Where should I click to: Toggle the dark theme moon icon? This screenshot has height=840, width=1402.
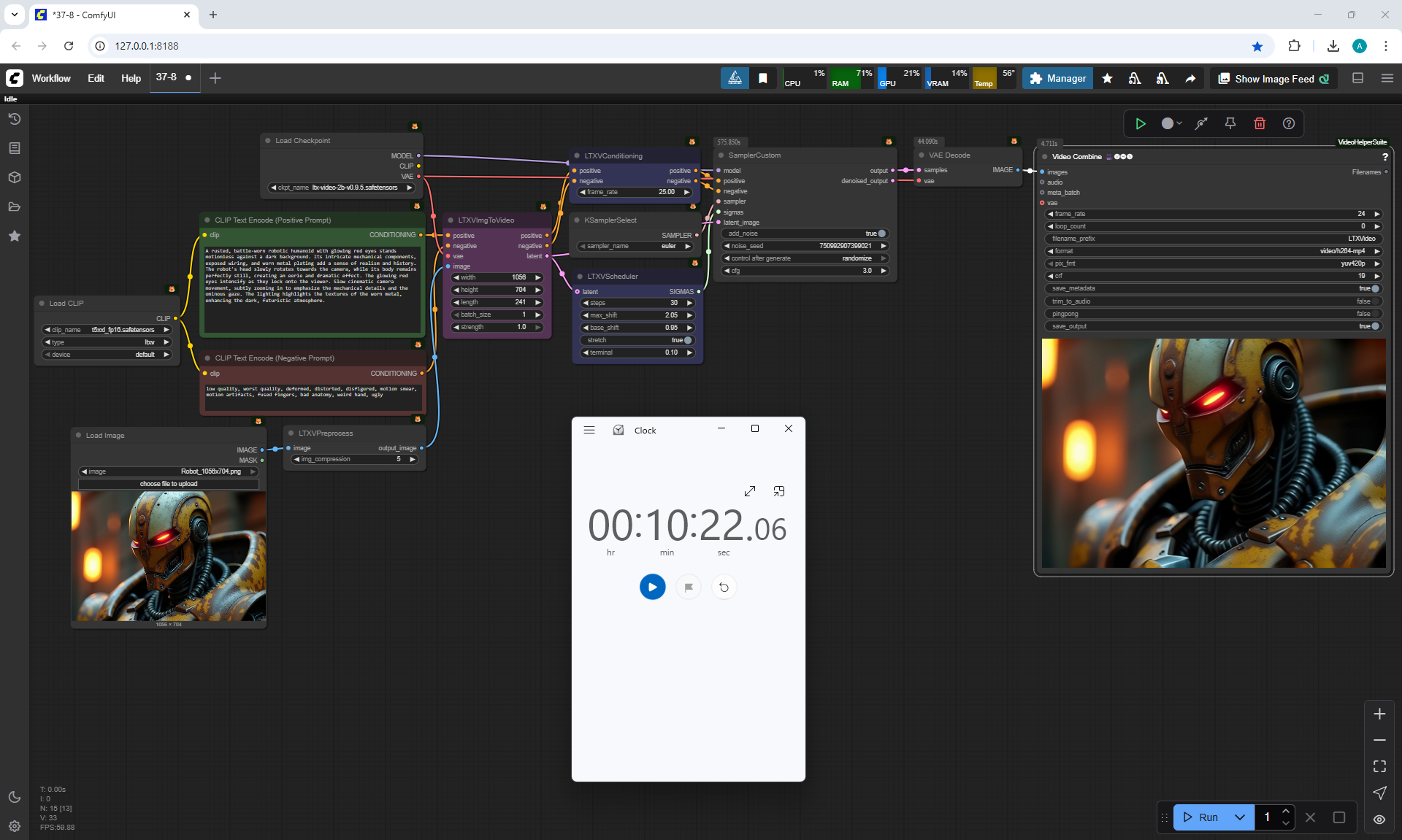[15, 797]
